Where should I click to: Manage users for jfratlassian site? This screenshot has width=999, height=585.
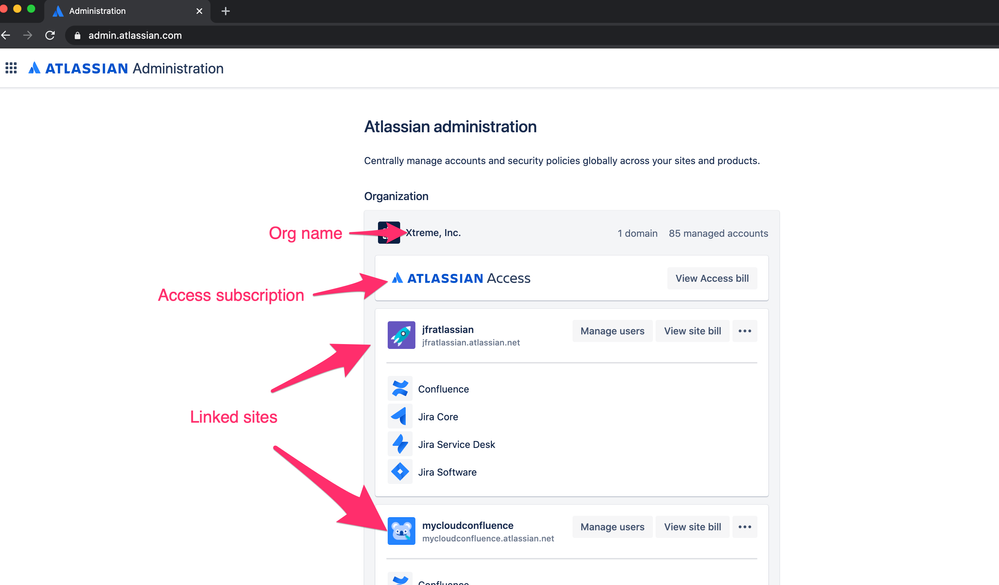click(612, 331)
